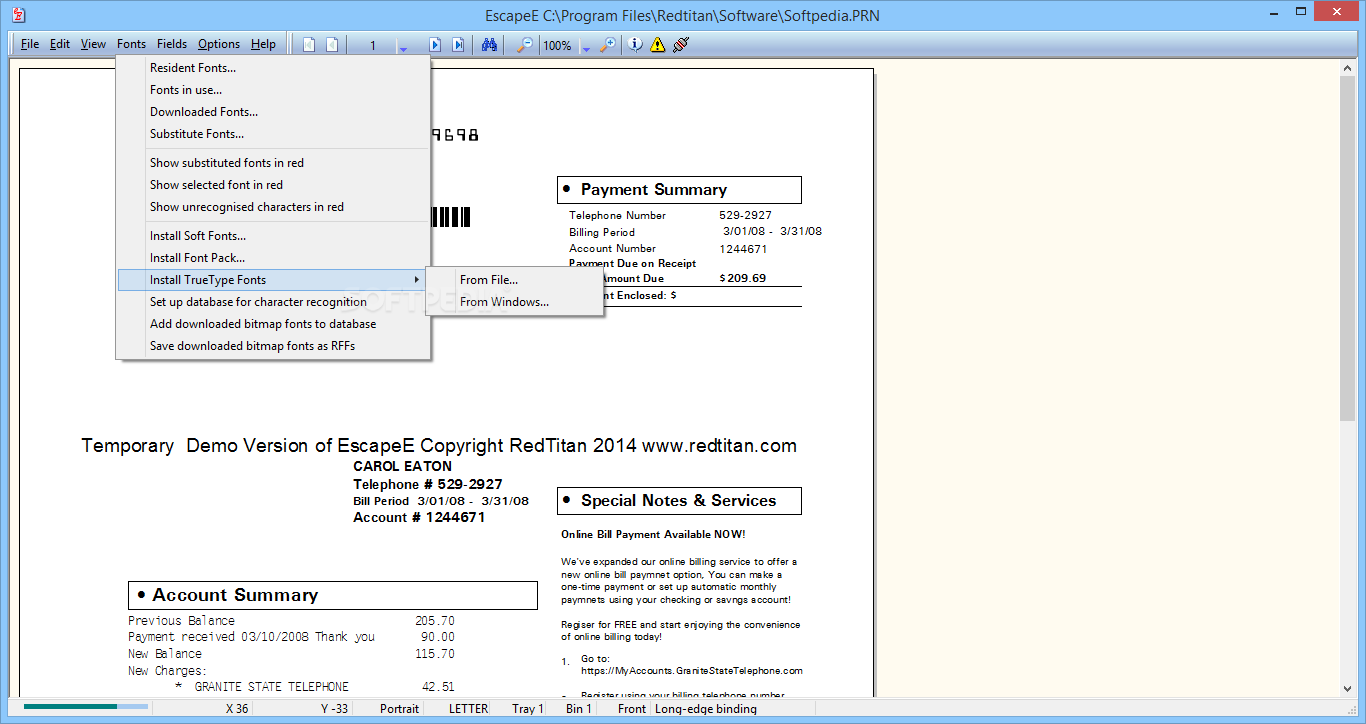Image resolution: width=1366 pixels, height=724 pixels.
Task: Click Tray 1 in status bar
Action: tap(527, 709)
